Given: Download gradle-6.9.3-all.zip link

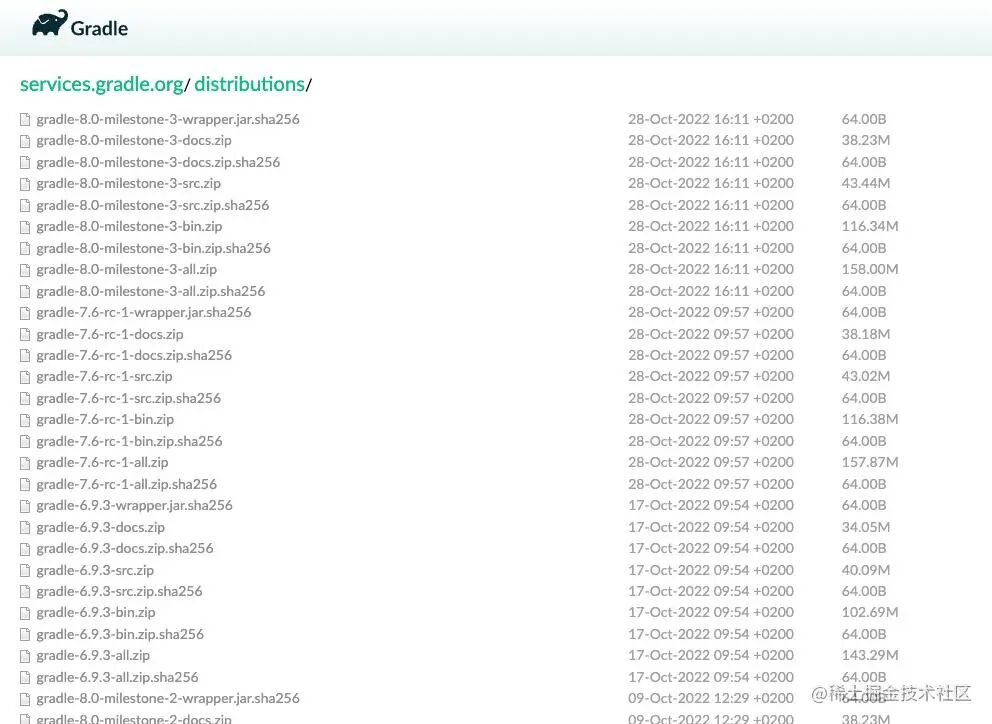Looking at the screenshot, I should [93, 656].
